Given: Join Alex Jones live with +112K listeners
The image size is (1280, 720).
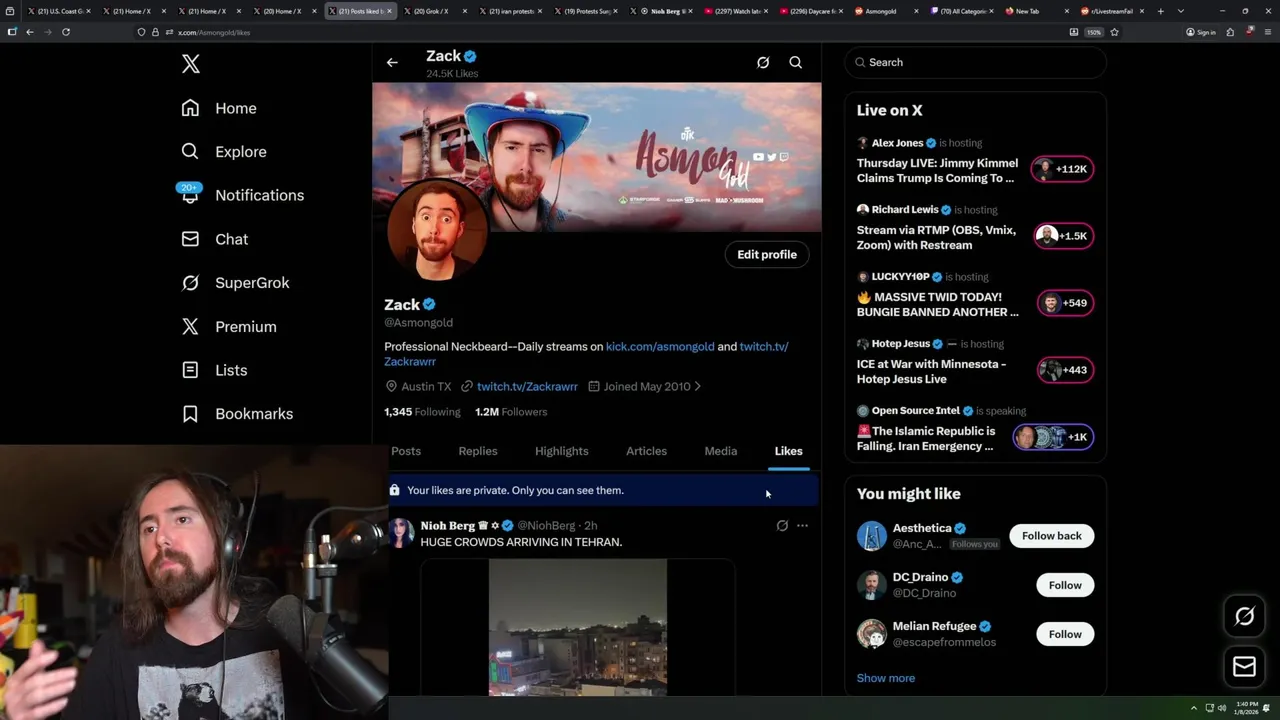Looking at the screenshot, I should (x=1063, y=169).
